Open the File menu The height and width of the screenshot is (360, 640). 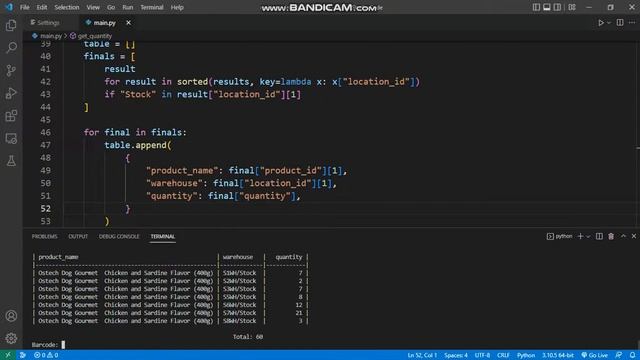coord(24,7)
